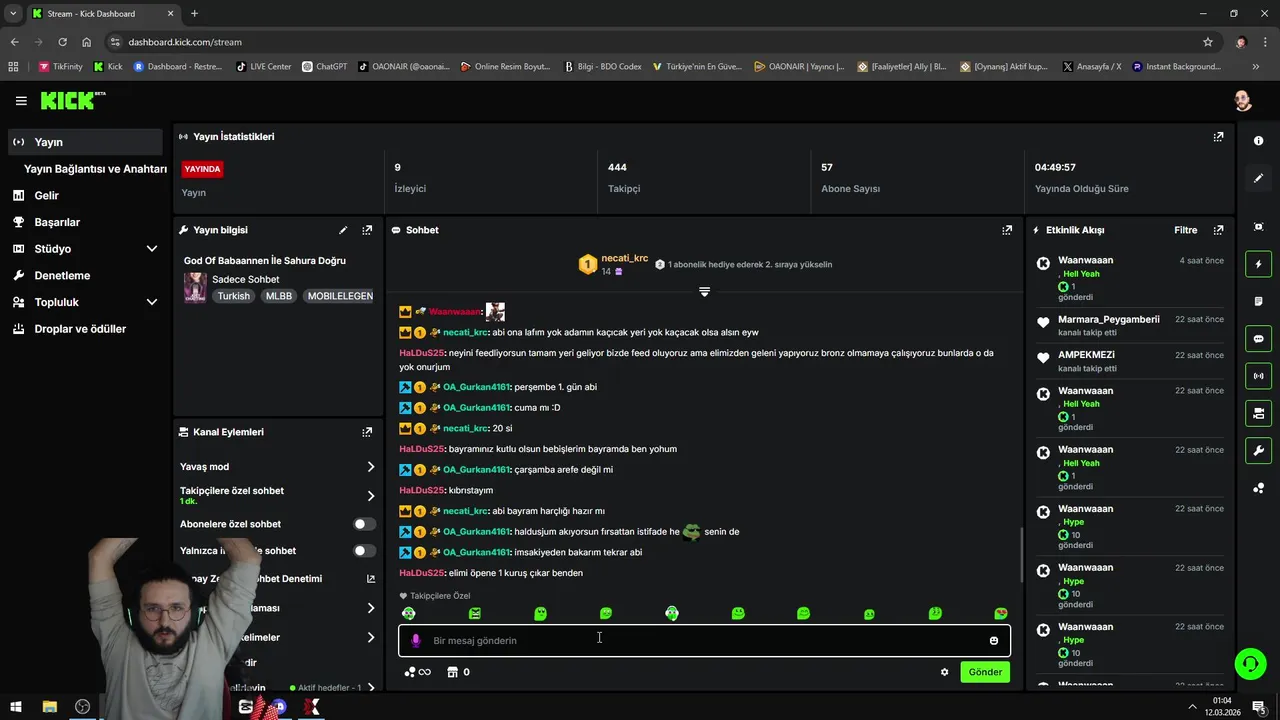Click the channel points infinity icon
Screen dimensions: 1280x720
417,672
